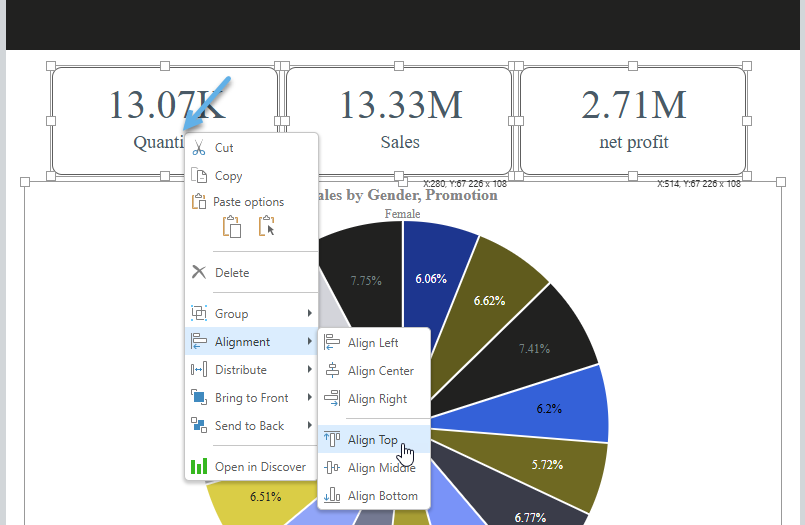Expand the Group submenu arrow
The width and height of the screenshot is (805, 525).
[310, 313]
